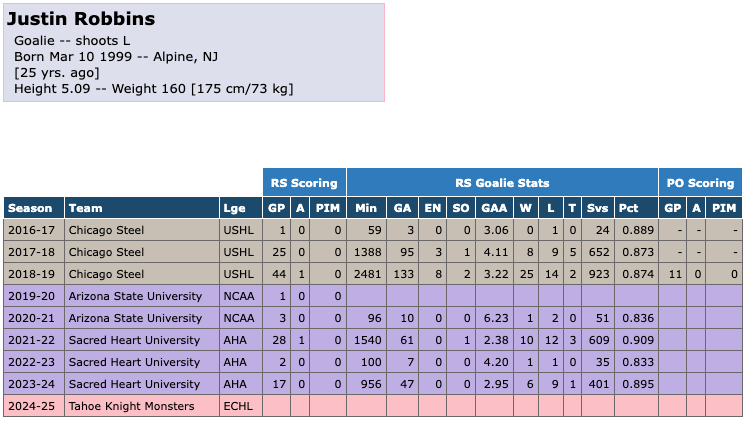Open Sacred Heart University in 2023-24 row

134,385
